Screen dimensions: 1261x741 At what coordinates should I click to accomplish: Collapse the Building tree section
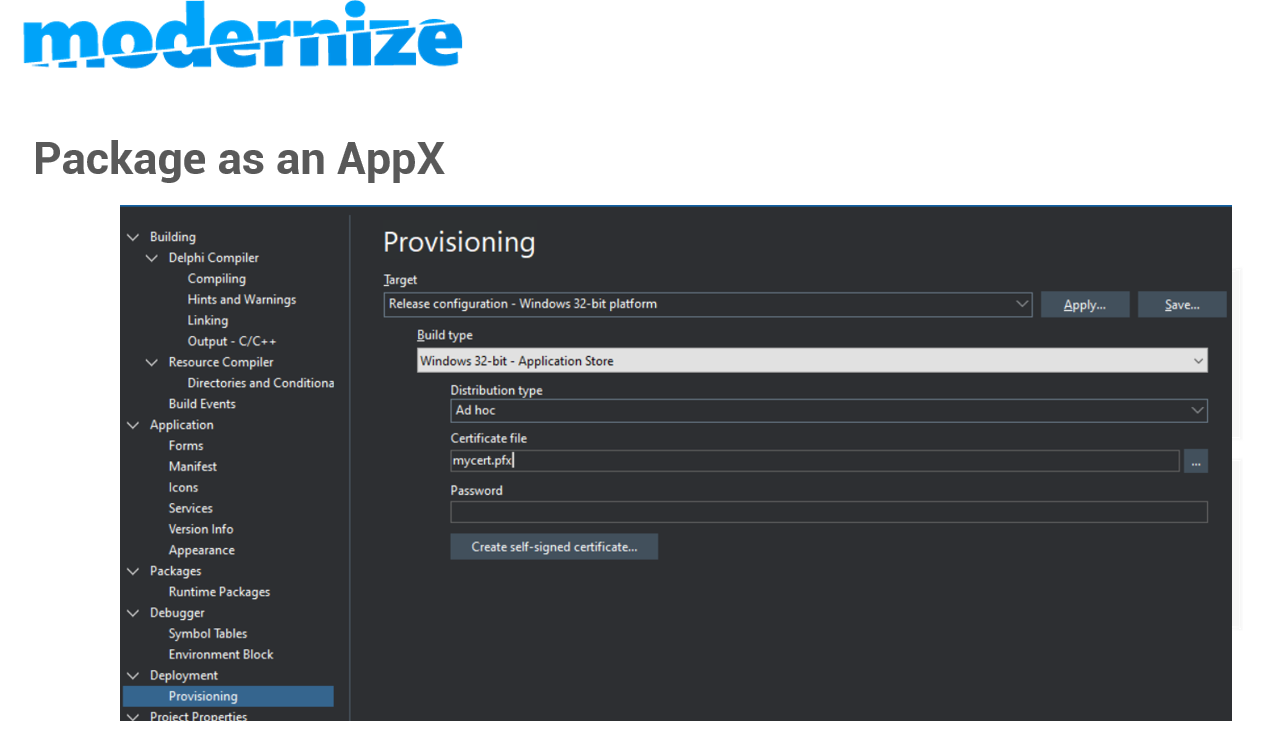tap(133, 236)
